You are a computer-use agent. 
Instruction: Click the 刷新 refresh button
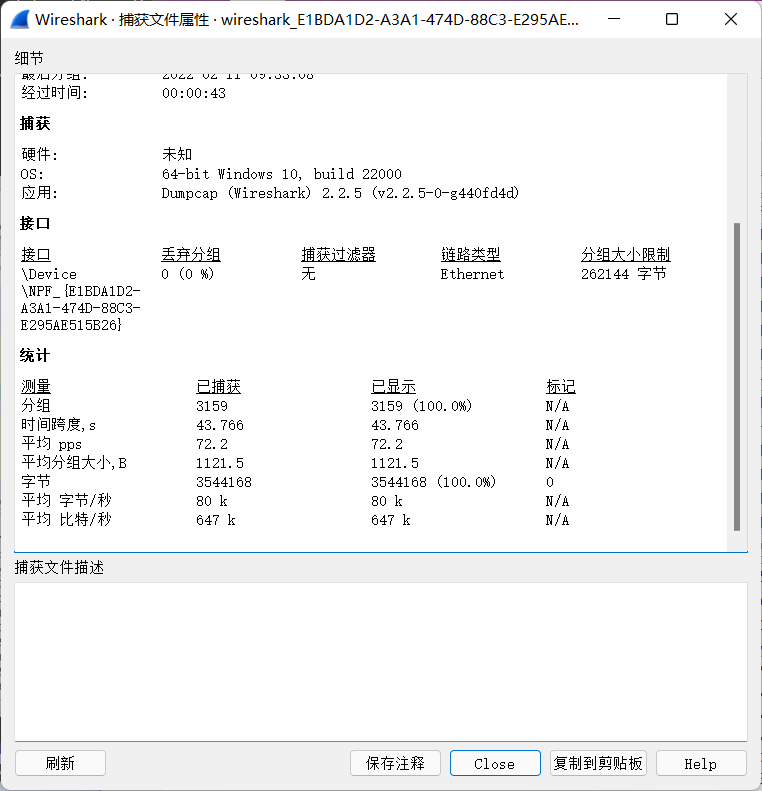[61, 763]
